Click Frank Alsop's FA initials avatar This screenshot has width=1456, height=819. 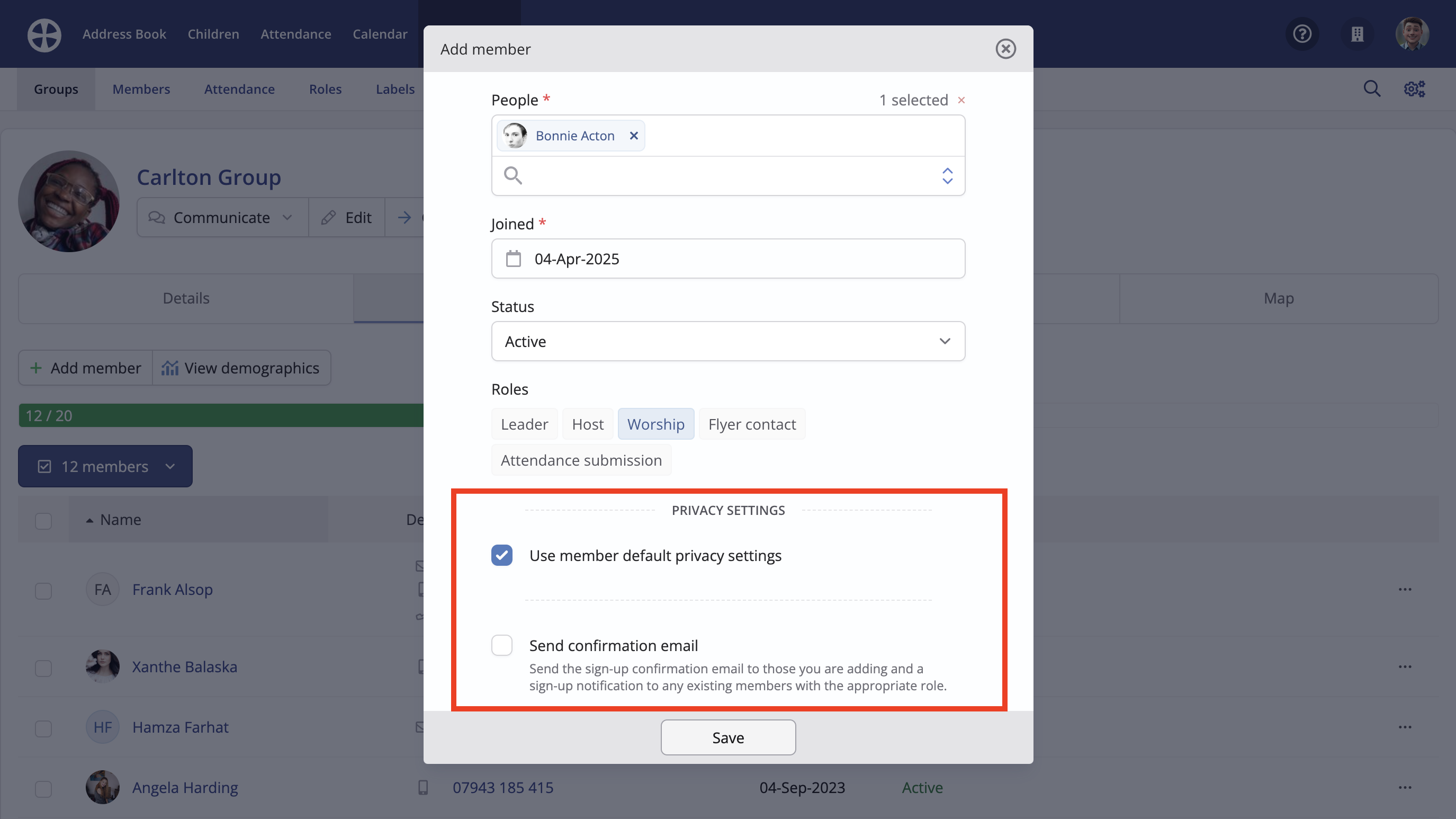coord(102,590)
